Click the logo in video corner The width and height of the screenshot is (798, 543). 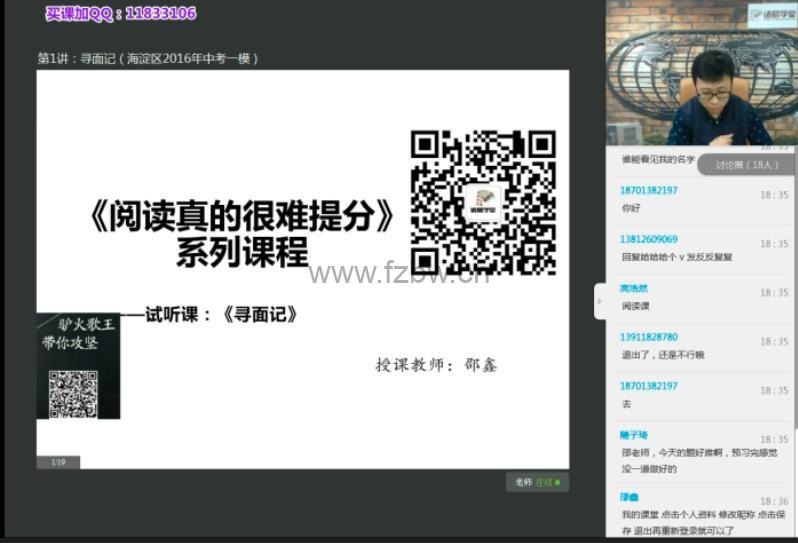click(773, 15)
